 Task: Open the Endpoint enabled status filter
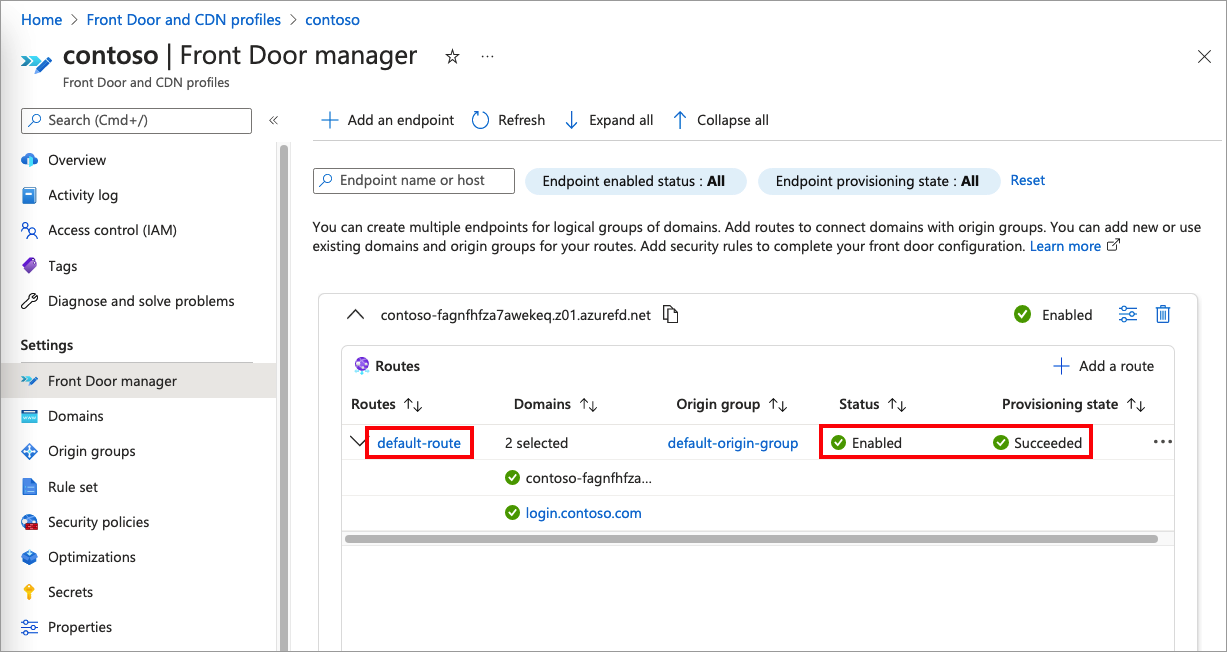tap(636, 181)
